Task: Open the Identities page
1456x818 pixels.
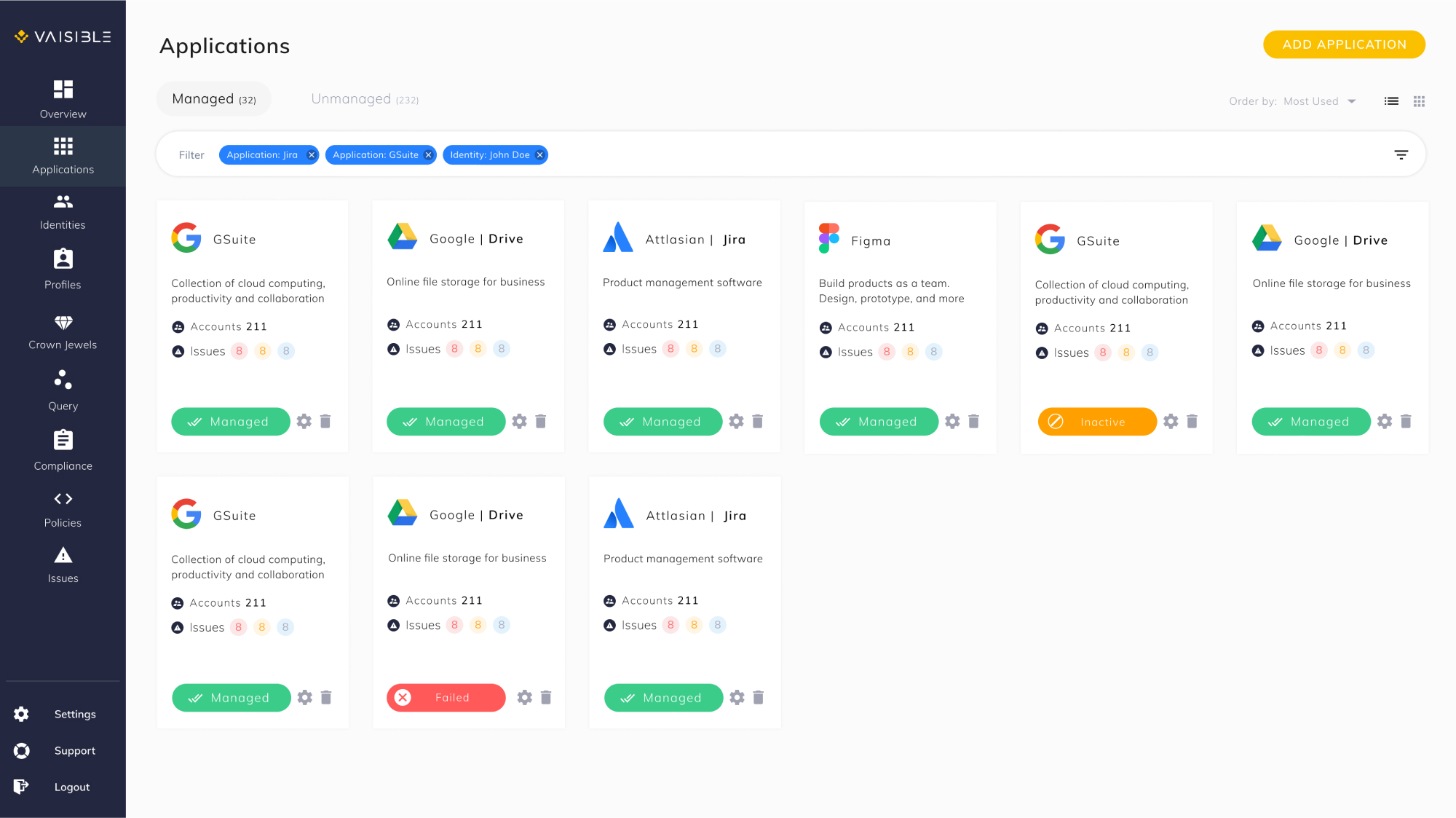Action: pos(63,211)
